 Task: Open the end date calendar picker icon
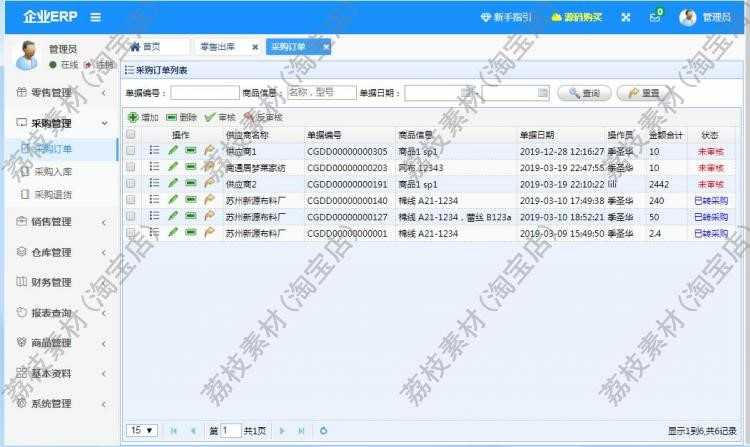click(x=542, y=92)
